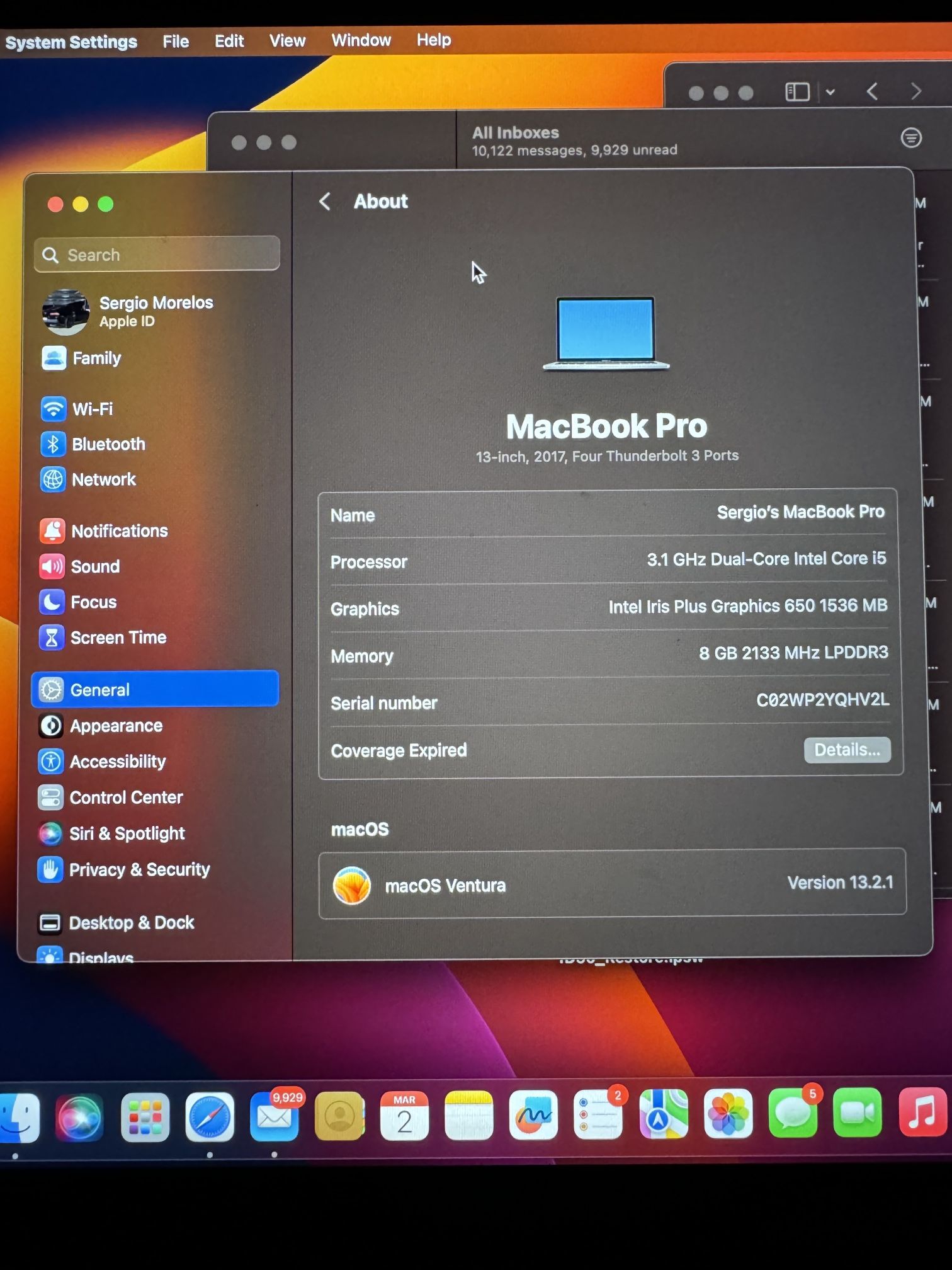
Task: Open macOS Ventura version row
Action: pos(611,884)
